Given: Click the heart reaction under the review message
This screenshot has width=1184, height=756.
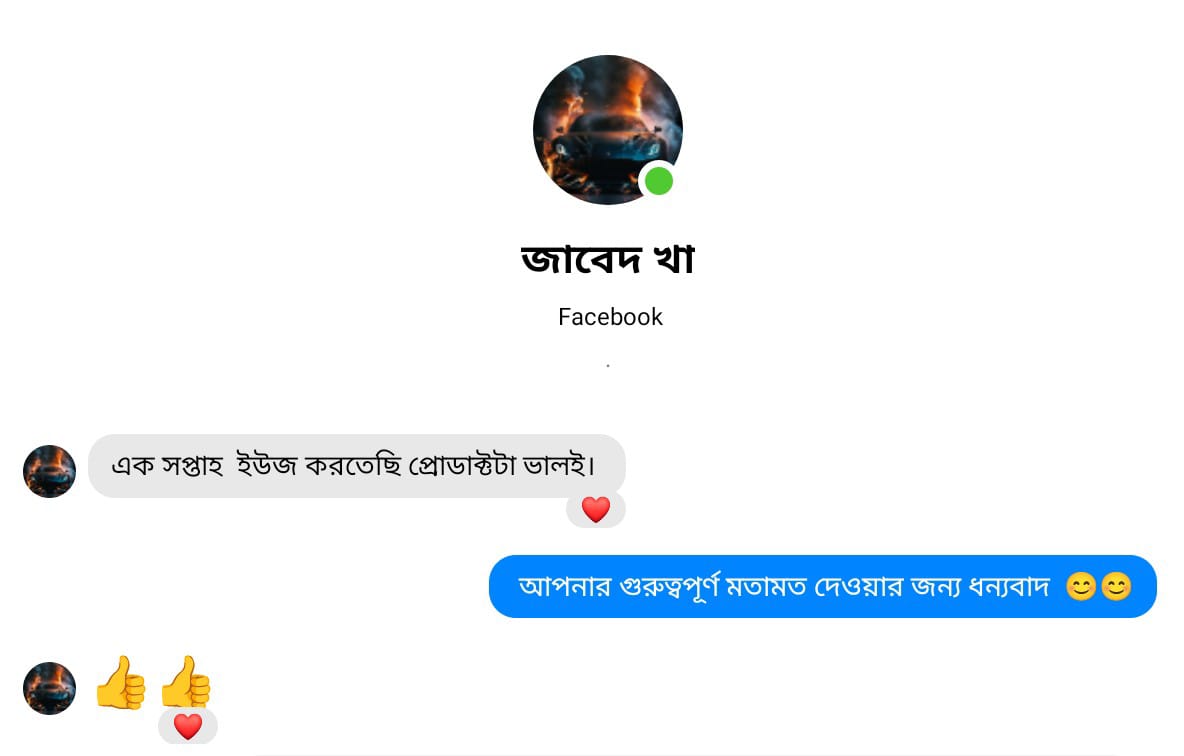Looking at the screenshot, I should pos(596,510).
